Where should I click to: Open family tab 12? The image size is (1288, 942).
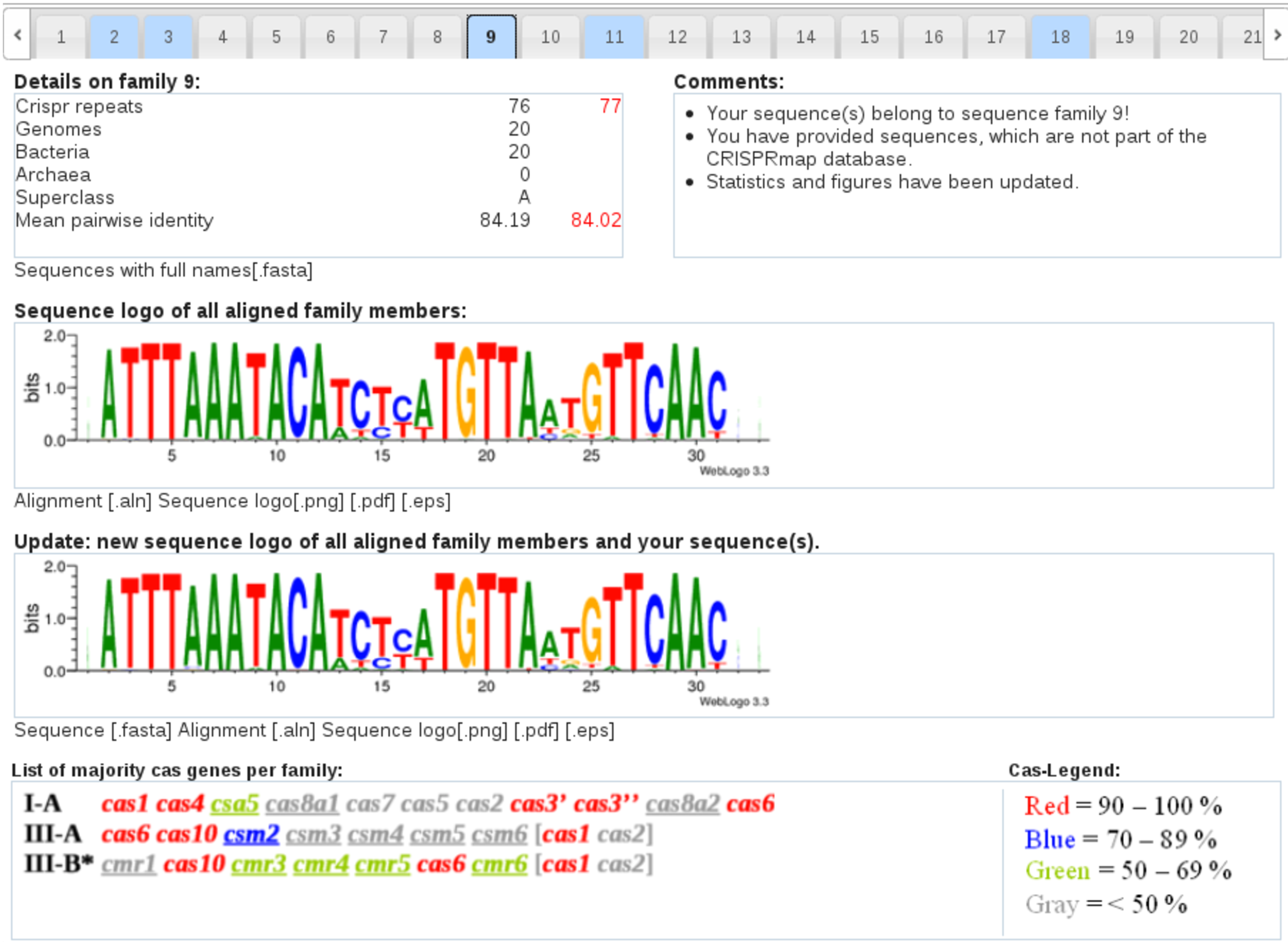677,37
